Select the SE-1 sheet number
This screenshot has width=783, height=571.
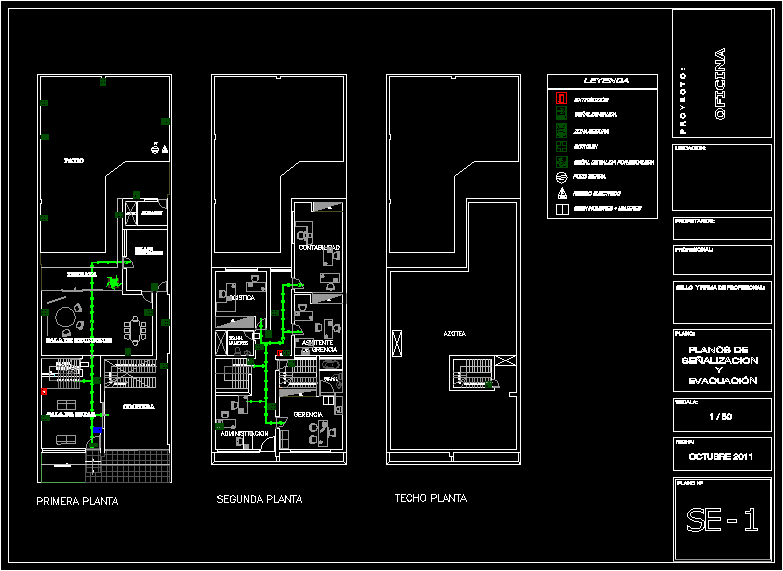coord(721,520)
